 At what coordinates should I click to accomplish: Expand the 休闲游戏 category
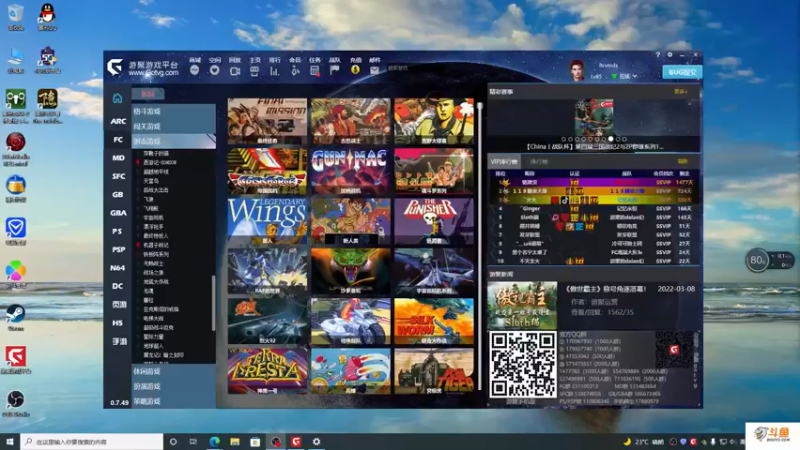pos(174,371)
